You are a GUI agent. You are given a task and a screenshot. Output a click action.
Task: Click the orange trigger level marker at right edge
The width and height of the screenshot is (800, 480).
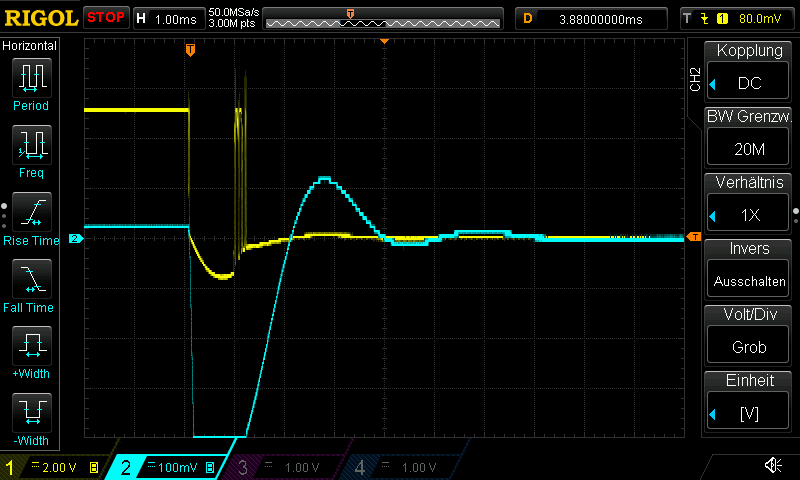point(694,237)
